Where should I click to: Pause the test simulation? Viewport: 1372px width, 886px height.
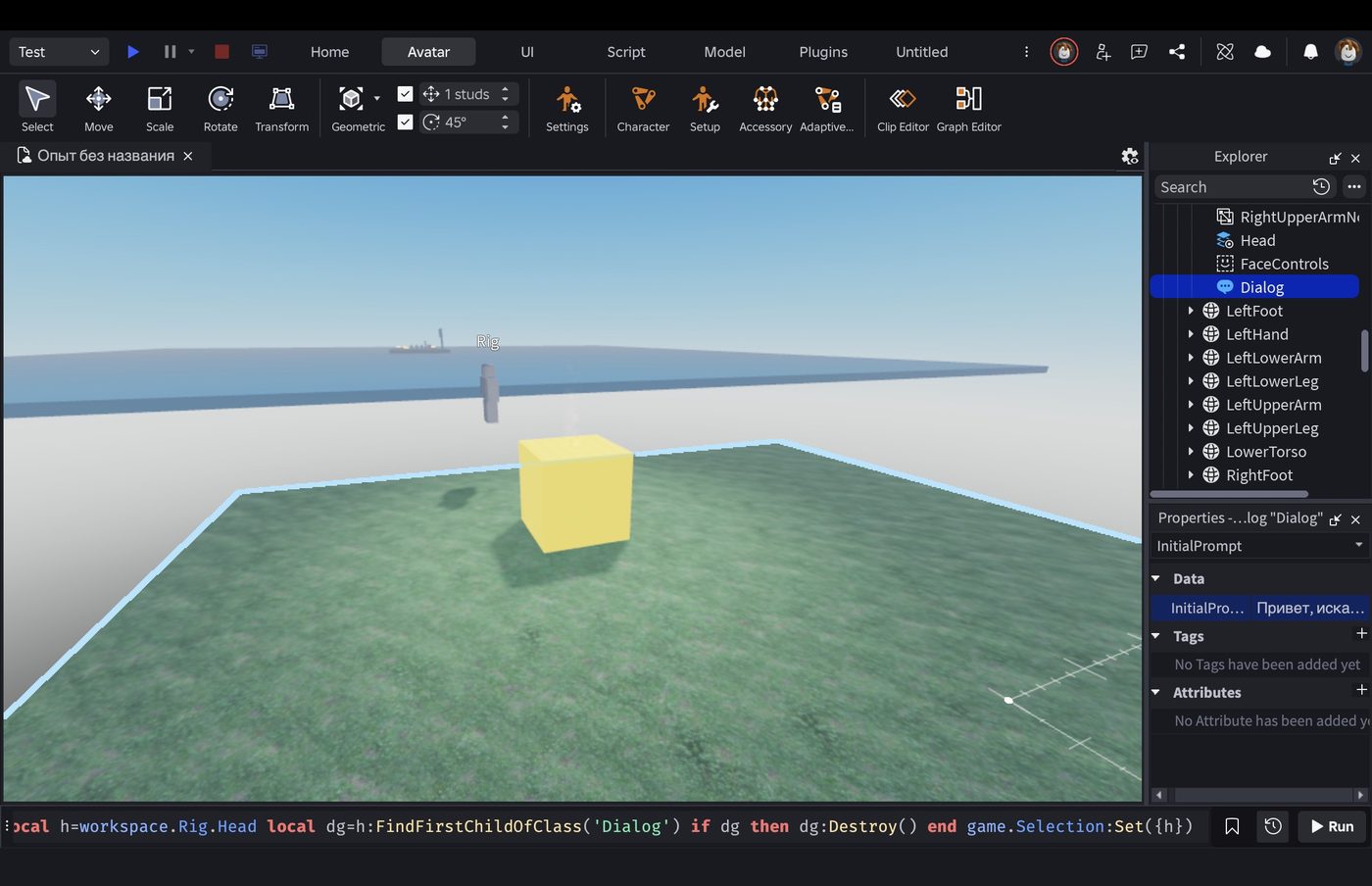pos(170,52)
